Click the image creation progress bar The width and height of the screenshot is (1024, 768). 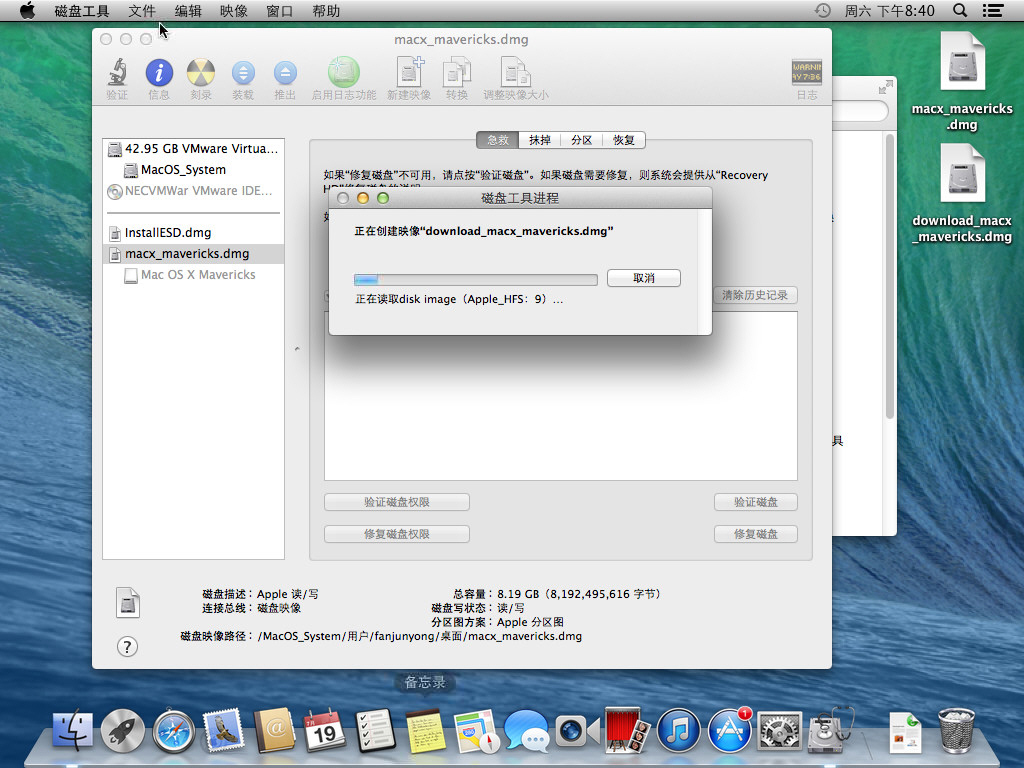pos(475,280)
